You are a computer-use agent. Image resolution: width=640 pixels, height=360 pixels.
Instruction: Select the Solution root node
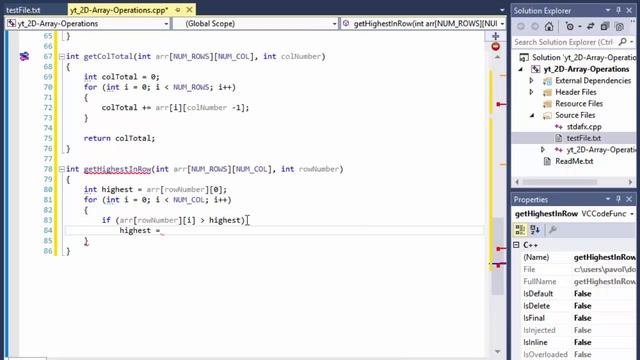click(x=584, y=57)
